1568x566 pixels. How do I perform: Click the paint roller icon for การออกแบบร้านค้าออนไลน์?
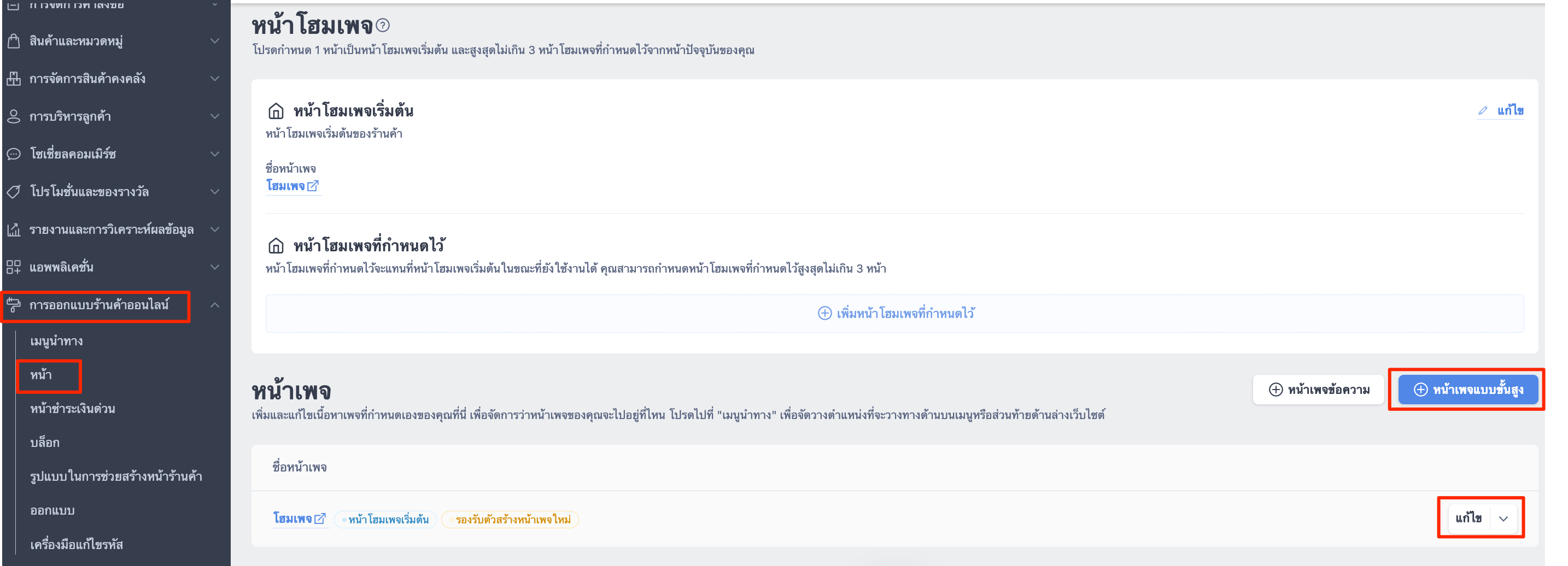tap(13, 305)
